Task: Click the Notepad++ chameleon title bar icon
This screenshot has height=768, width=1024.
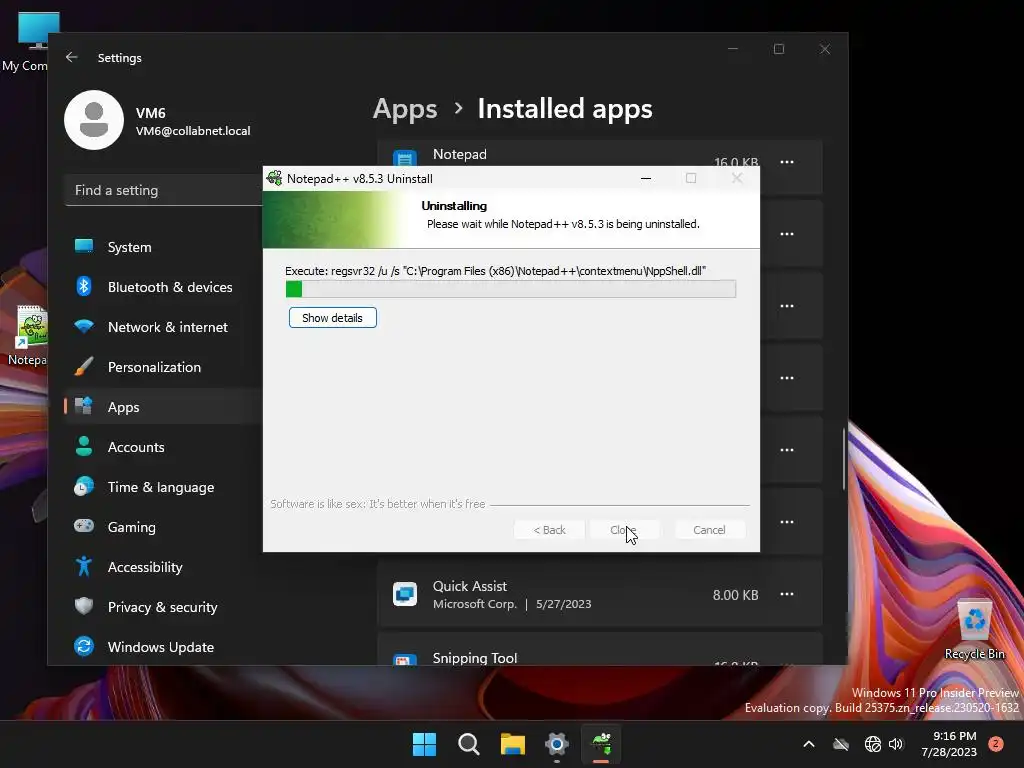Action: tap(274, 178)
